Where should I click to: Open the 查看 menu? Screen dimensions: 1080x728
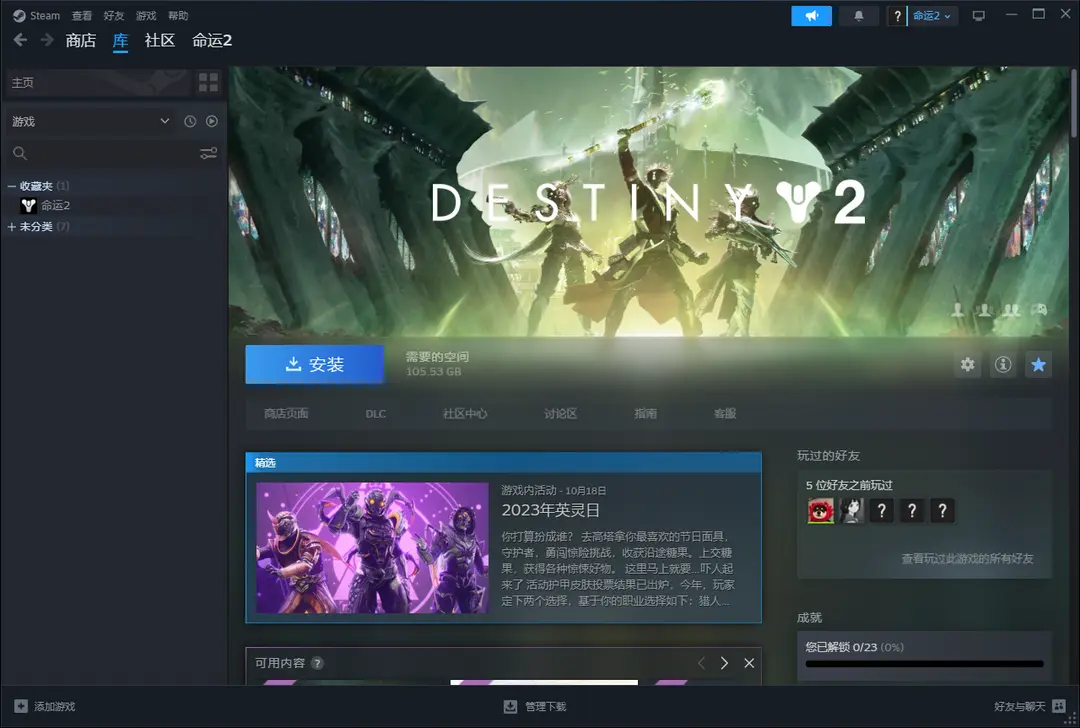(x=81, y=15)
